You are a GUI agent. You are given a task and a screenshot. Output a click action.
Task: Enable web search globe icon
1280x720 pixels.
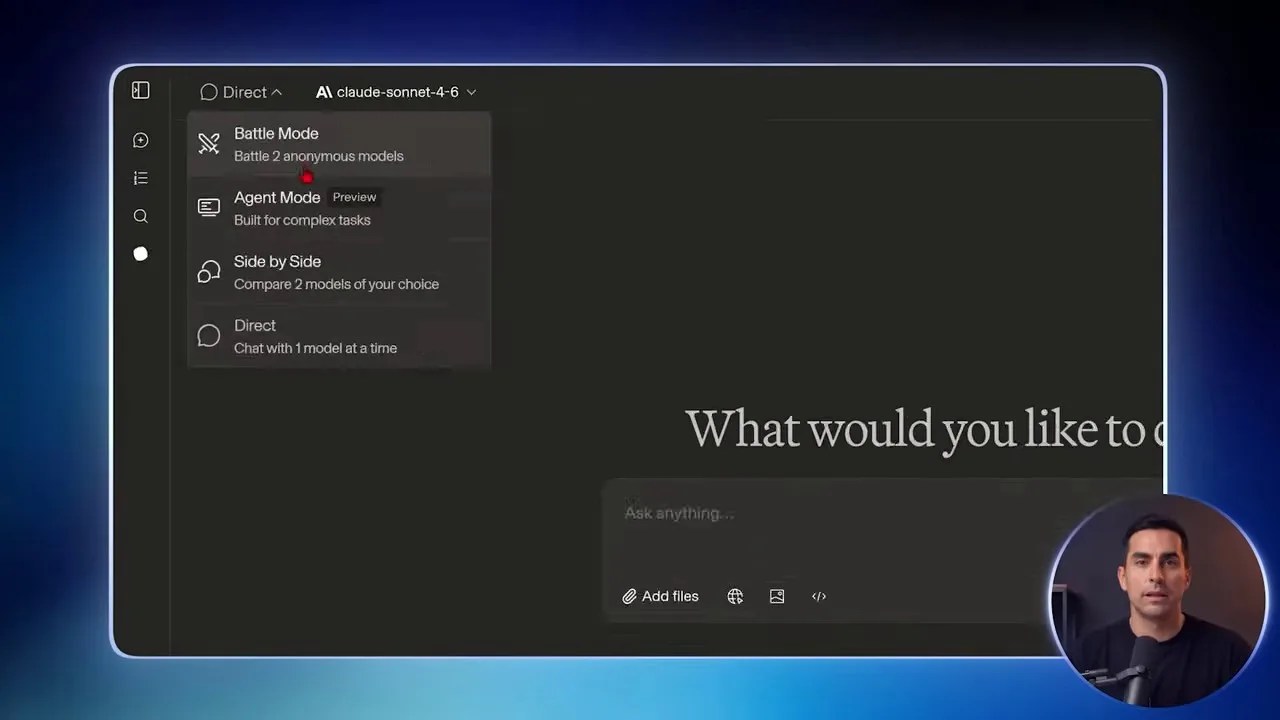[x=735, y=596]
